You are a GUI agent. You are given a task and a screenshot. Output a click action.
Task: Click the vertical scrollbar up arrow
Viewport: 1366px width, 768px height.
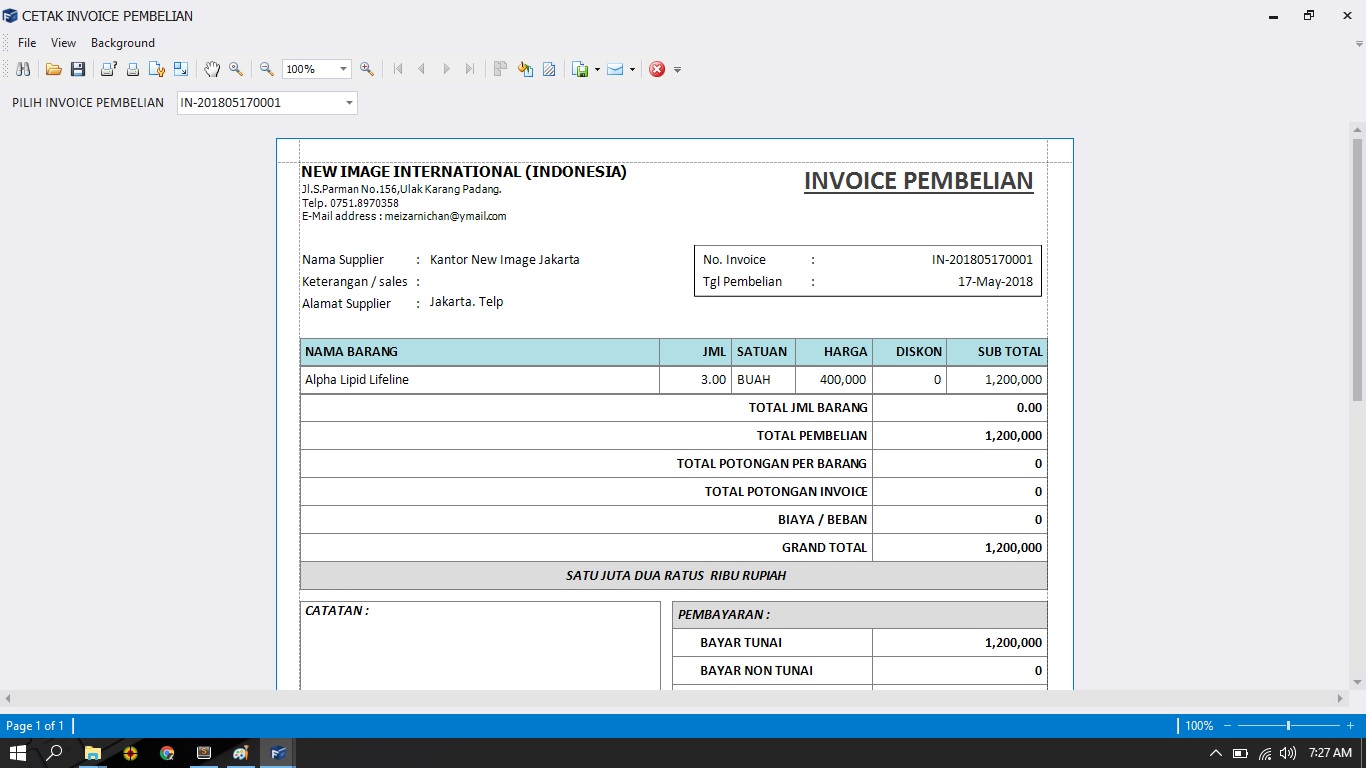pyautogui.click(x=1357, y=129)
